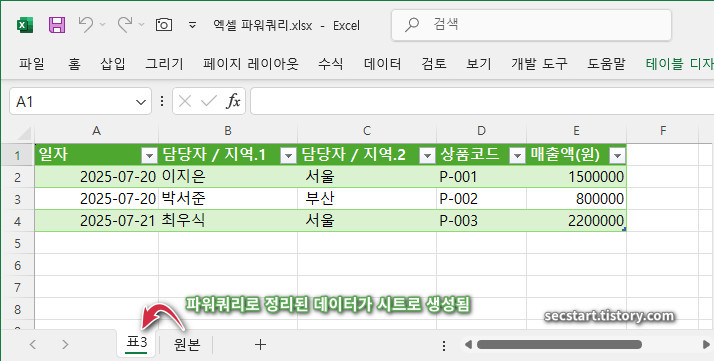Click the Excel application icon
Viewport: 714px width, 361px height.
[25, 25]
